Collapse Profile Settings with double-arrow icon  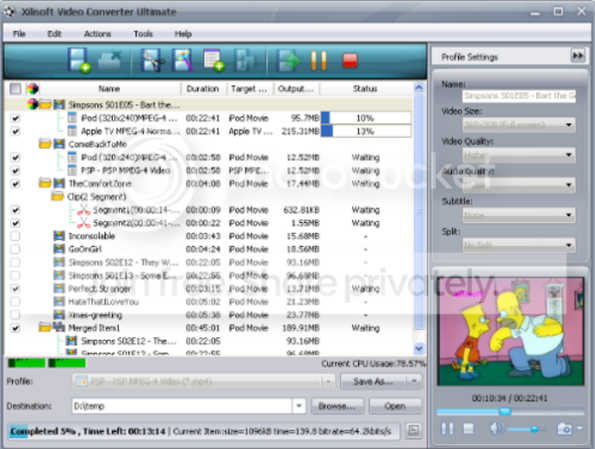tap(578, 56)
